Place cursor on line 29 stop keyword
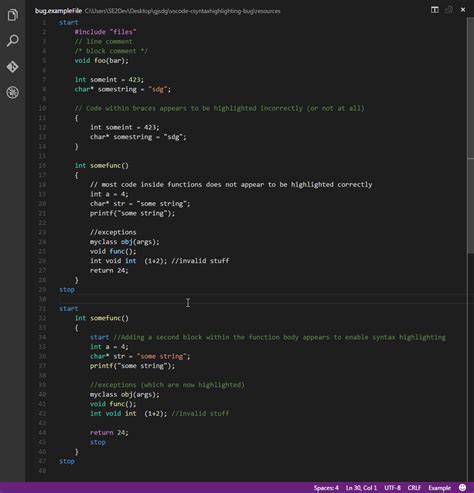 tap(67, 289)
